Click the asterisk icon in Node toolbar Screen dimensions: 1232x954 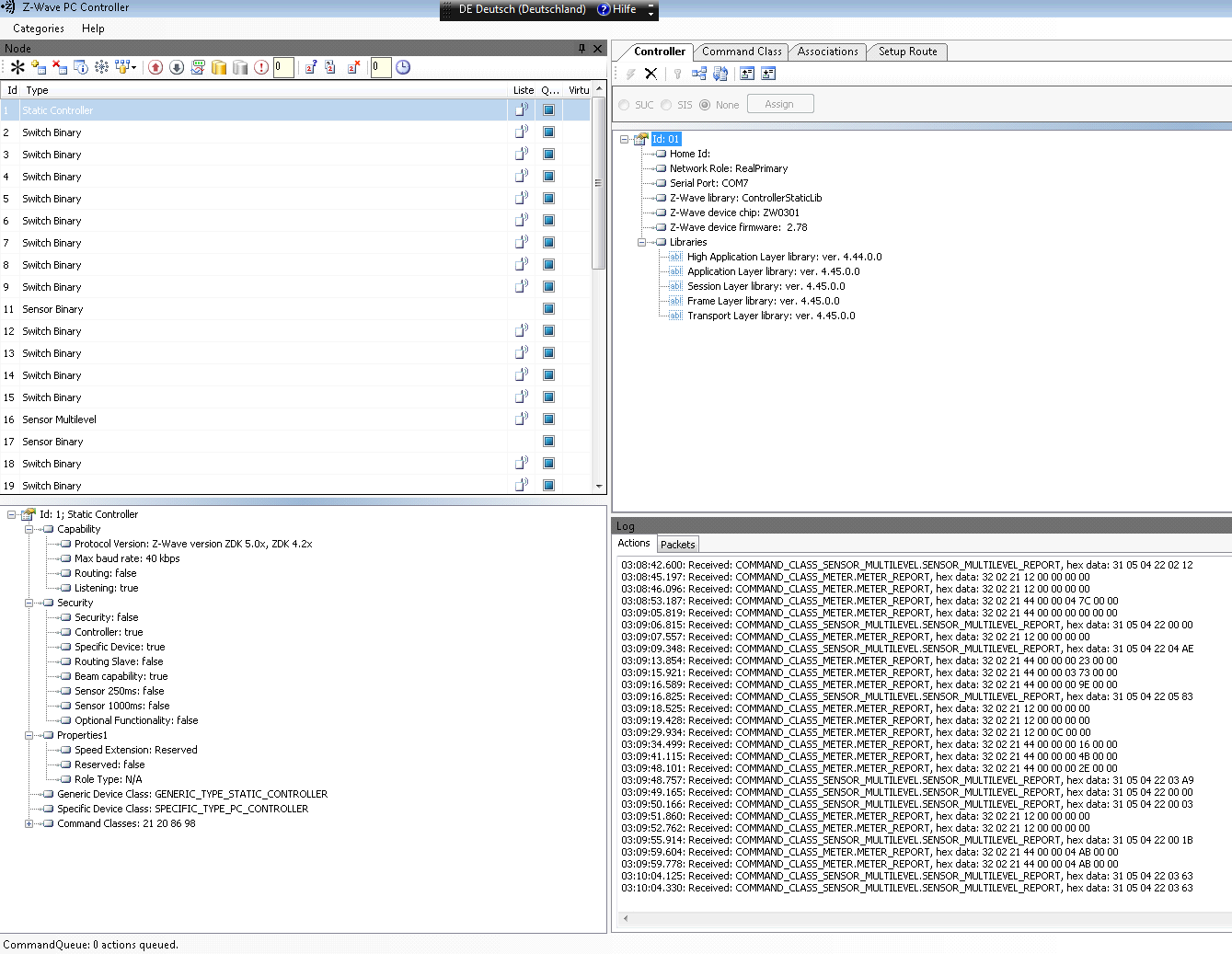tap(17, 67)
